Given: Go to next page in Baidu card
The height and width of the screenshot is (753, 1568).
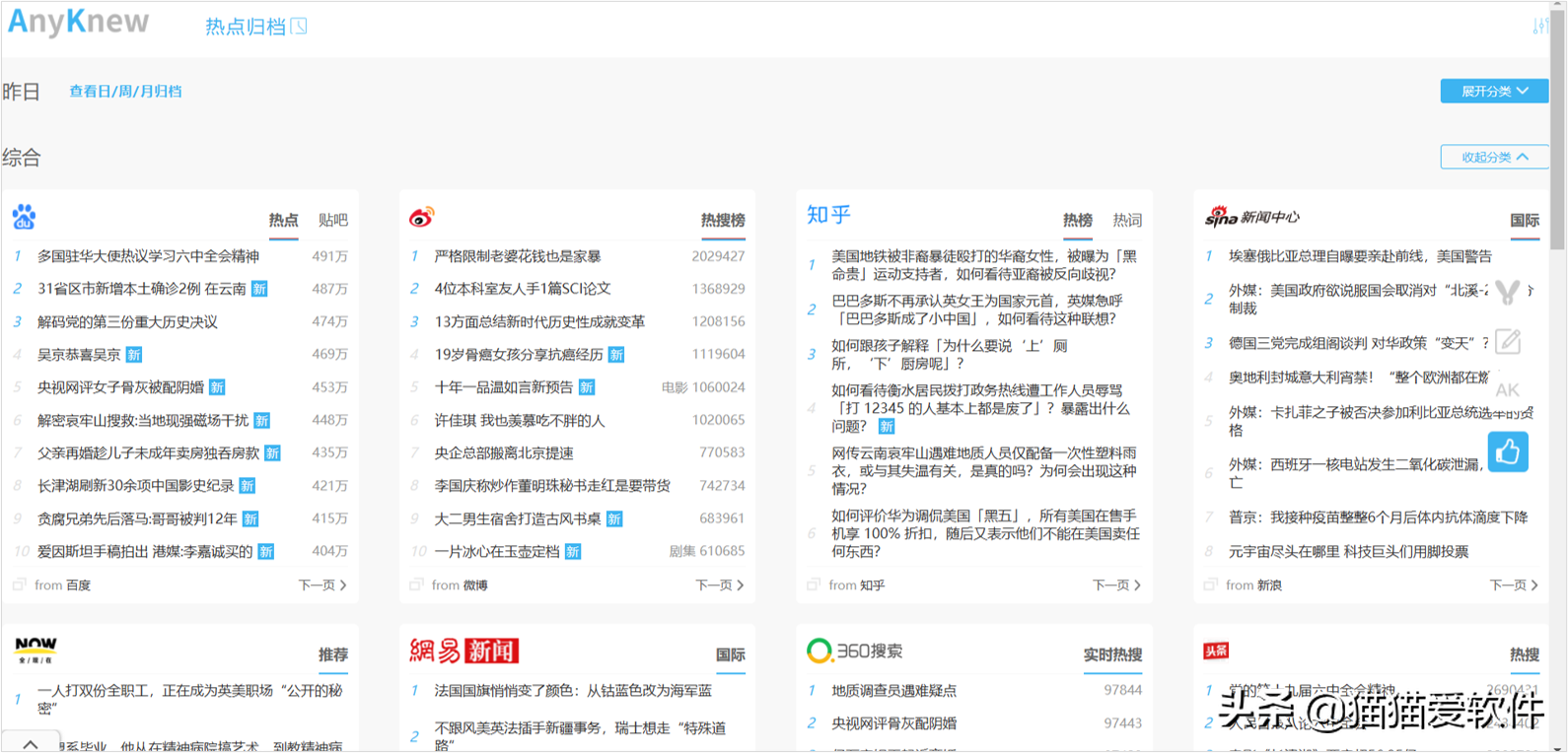Looking at the screenshot, I should point(322,584).
